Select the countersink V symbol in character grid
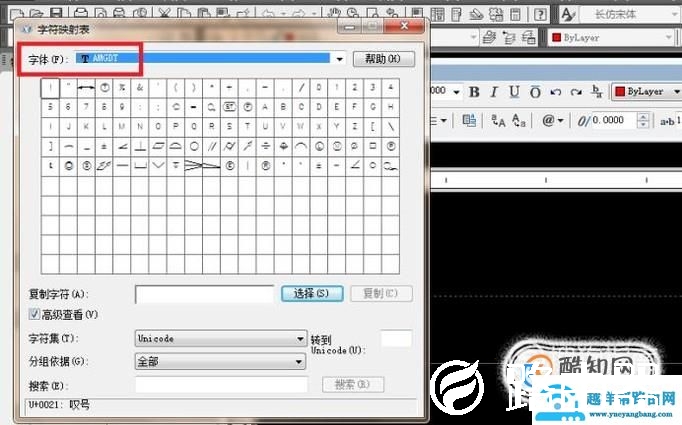The width and height of the screenshot is (682, 425). [x=157, y=165]
